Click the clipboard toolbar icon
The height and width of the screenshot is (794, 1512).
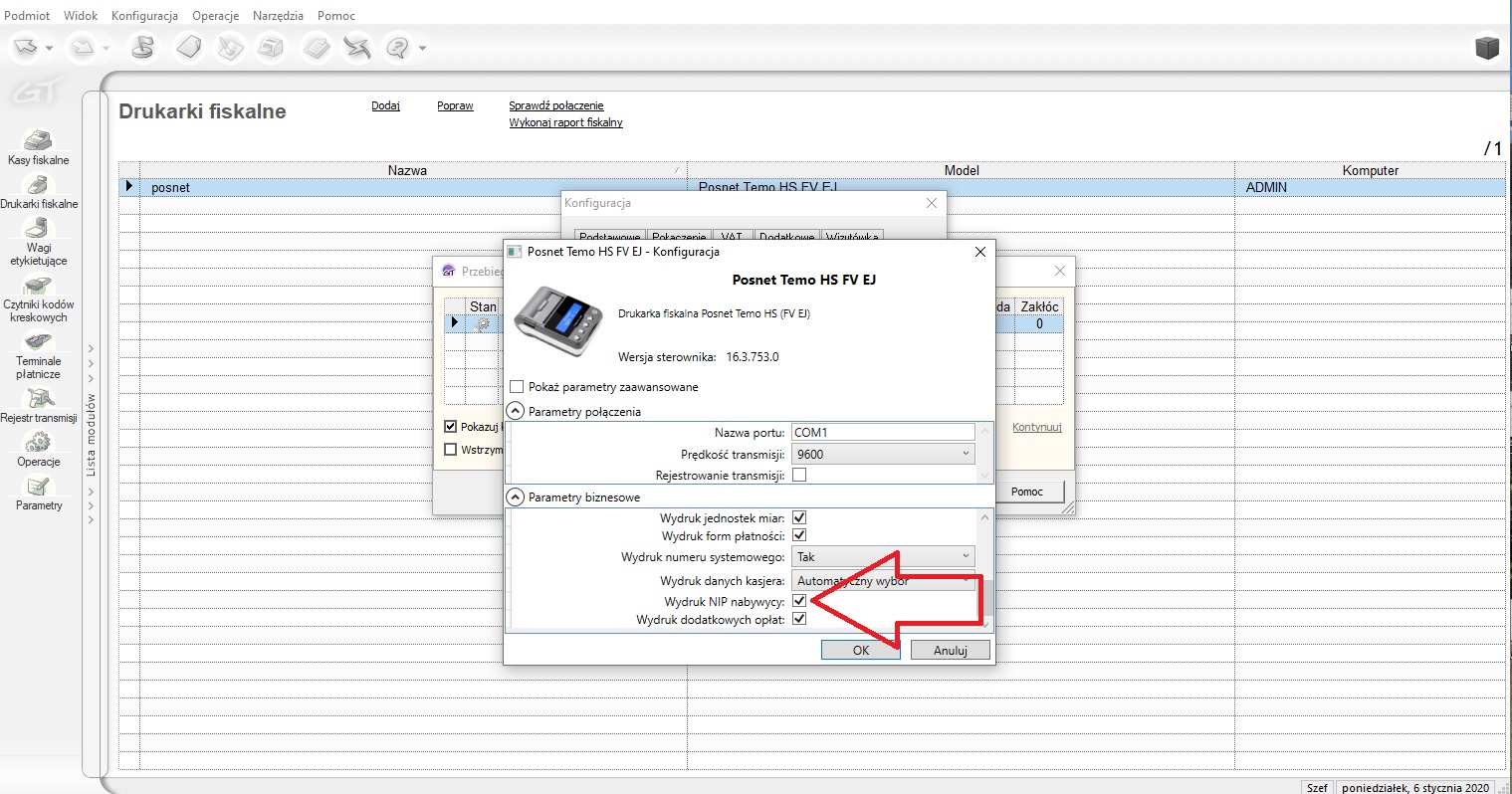coord(317,47)
